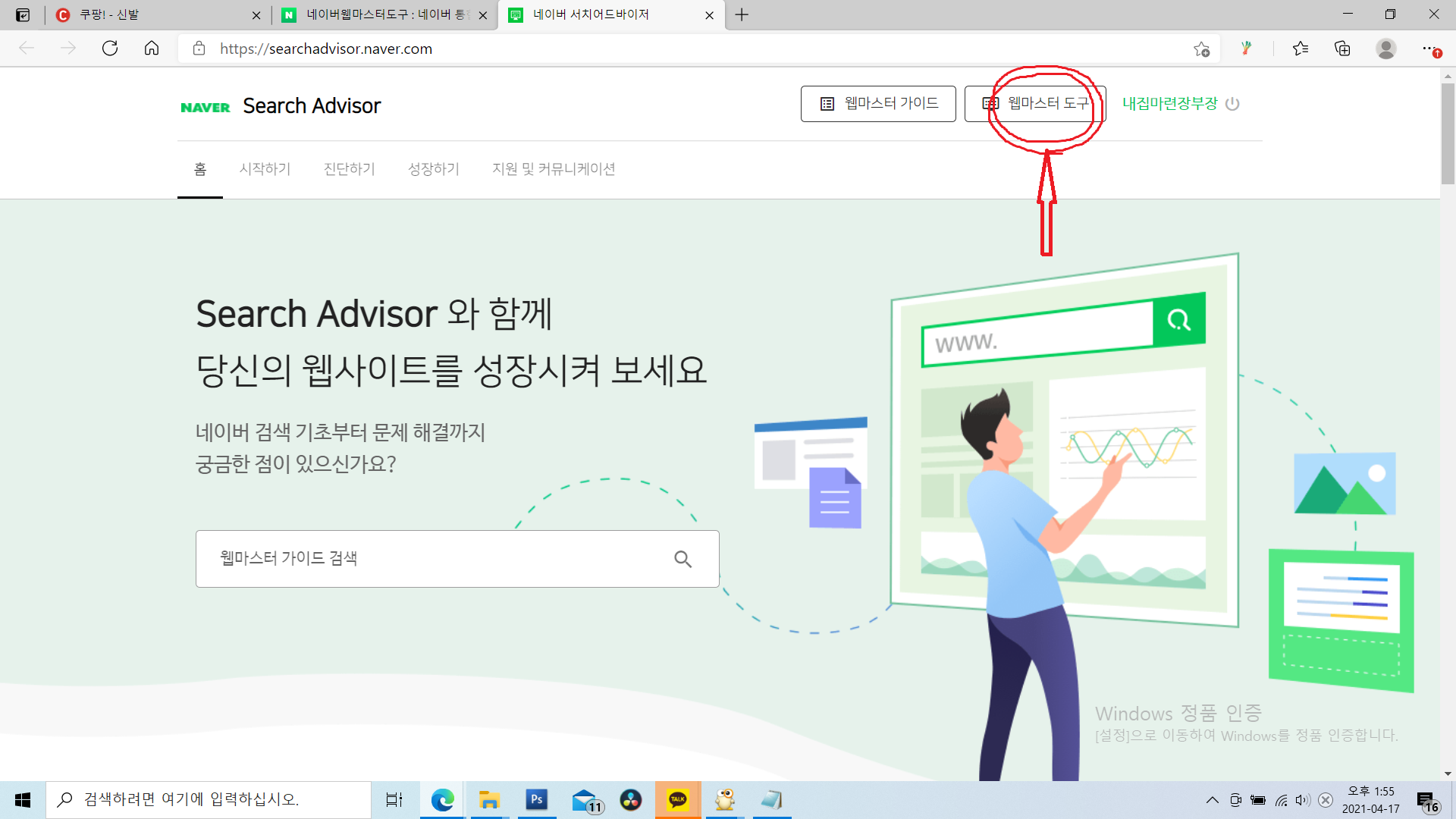1456x819 pixels.
Task: Open File Explorer from the taskbar
Action: [x=489, y=800]
